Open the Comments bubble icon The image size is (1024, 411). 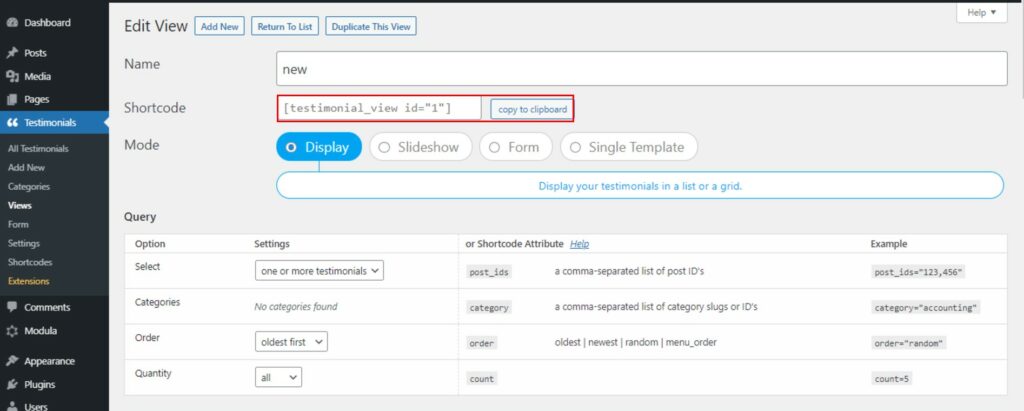click(x=12, y=307)
